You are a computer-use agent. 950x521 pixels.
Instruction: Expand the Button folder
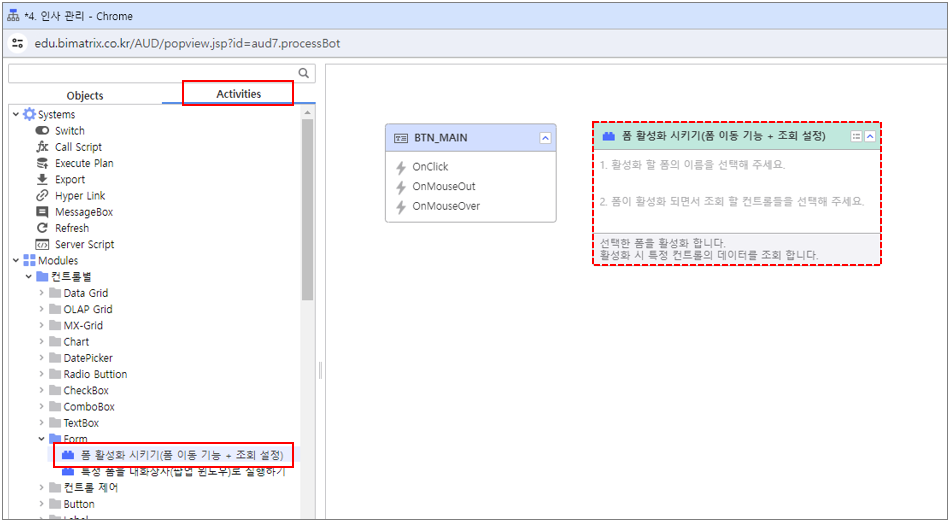pos(41,504)
